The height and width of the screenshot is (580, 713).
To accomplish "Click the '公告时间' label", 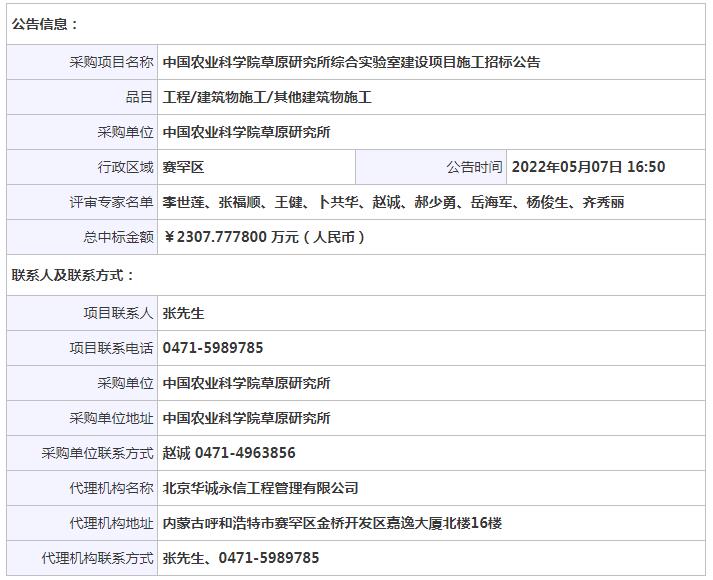I will point(474,167).
